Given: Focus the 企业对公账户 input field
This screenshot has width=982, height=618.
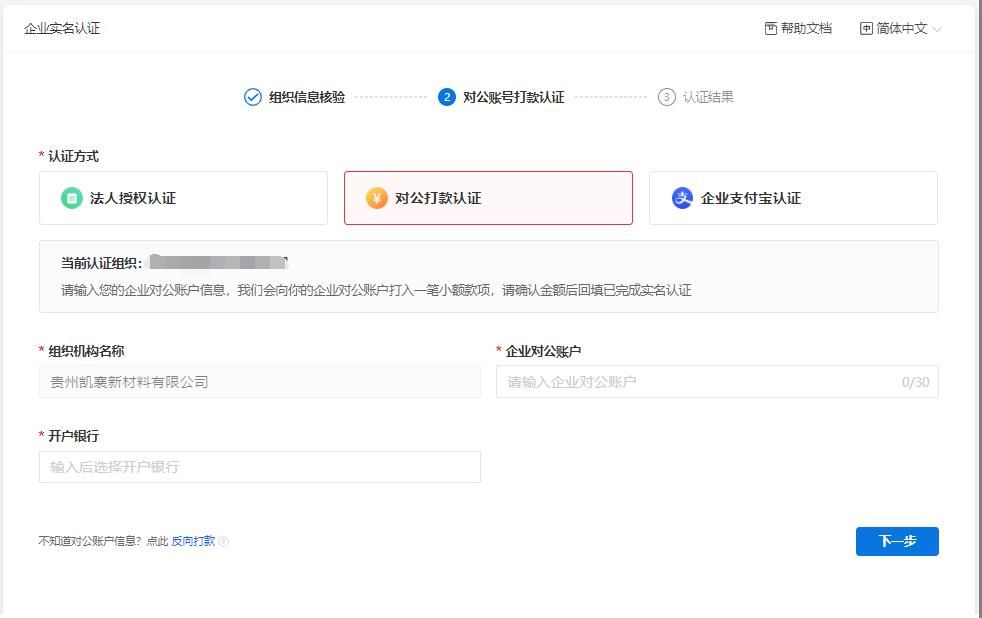Looking at the screenshot, I should 717,382.
